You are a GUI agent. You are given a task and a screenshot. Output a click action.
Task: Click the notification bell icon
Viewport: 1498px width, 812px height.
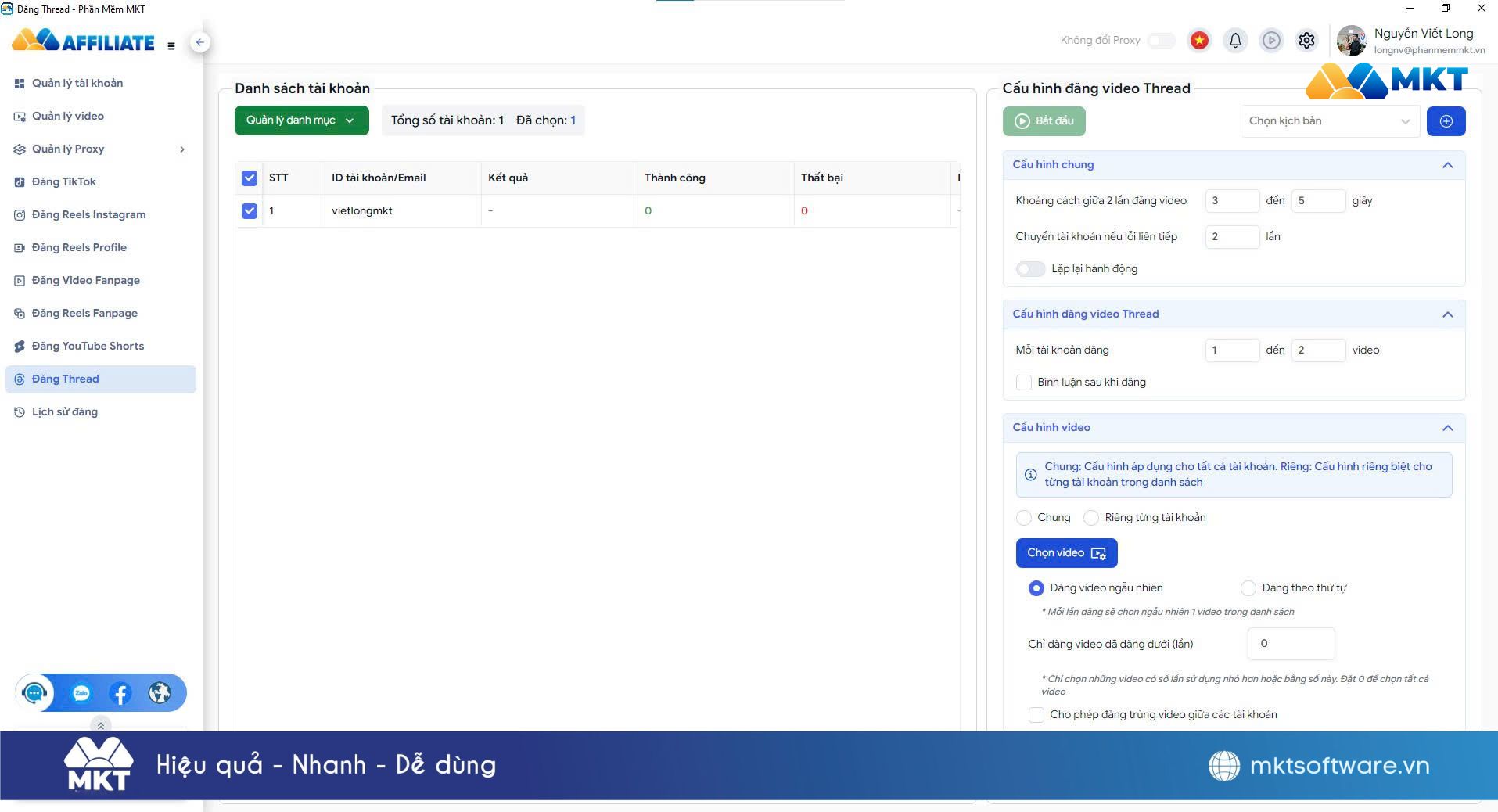pos(1235,41)
